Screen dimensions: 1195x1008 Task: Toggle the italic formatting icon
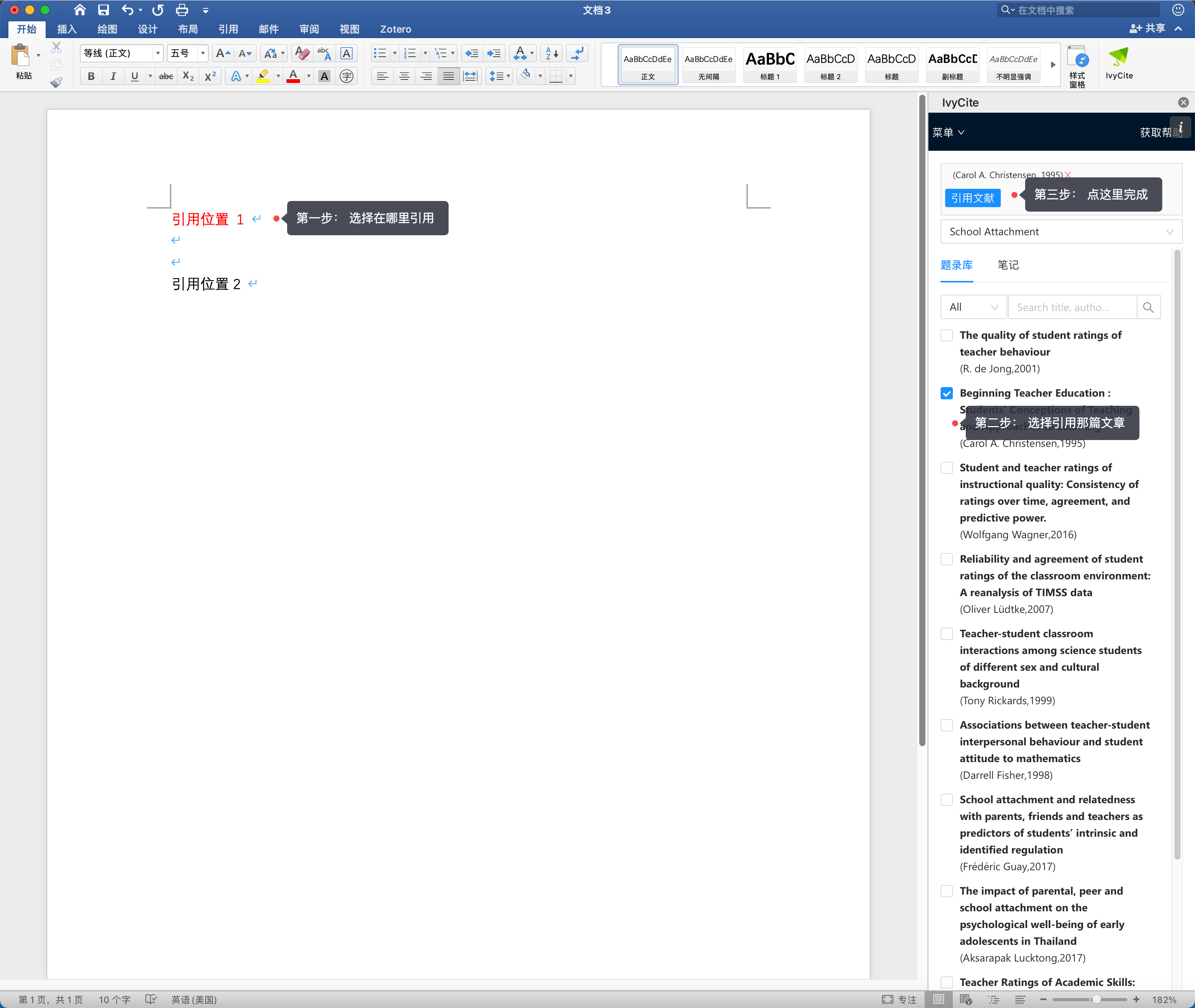[113, 76]
